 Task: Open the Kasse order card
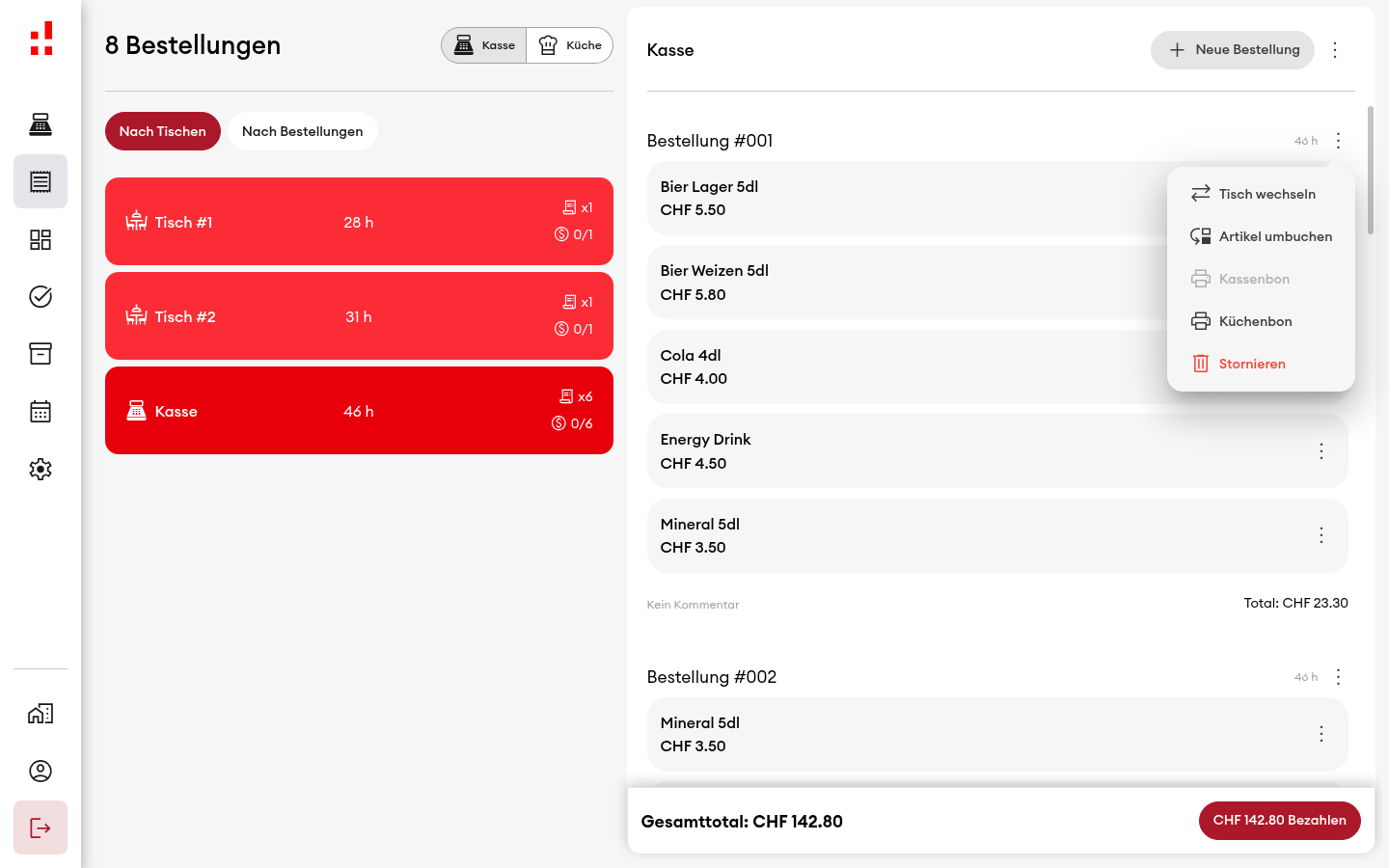tap(359, 410)
